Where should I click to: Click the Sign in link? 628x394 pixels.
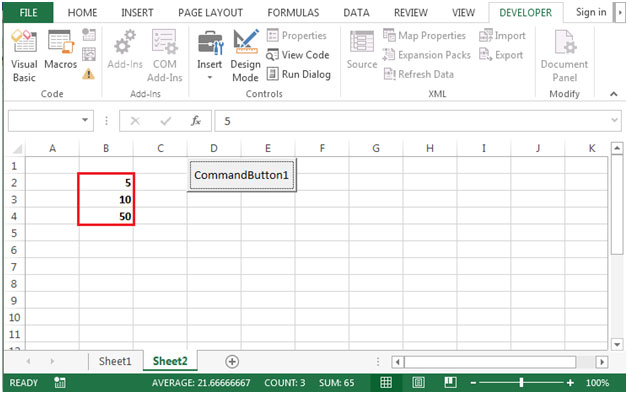point(591,12)
